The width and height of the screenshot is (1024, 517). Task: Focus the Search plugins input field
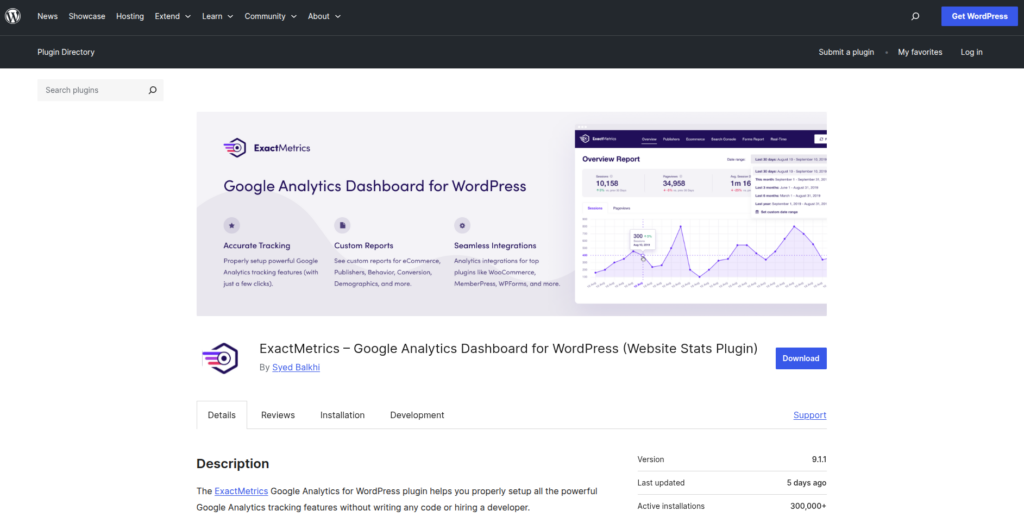[100, 90]
